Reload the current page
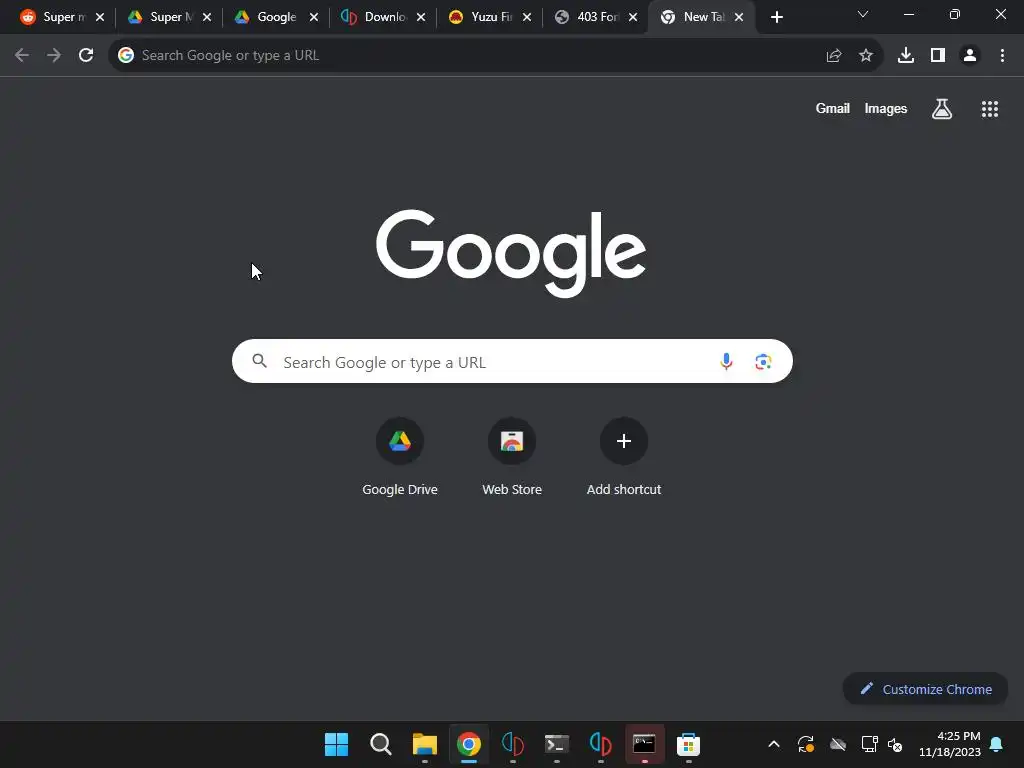 (86, 55)
